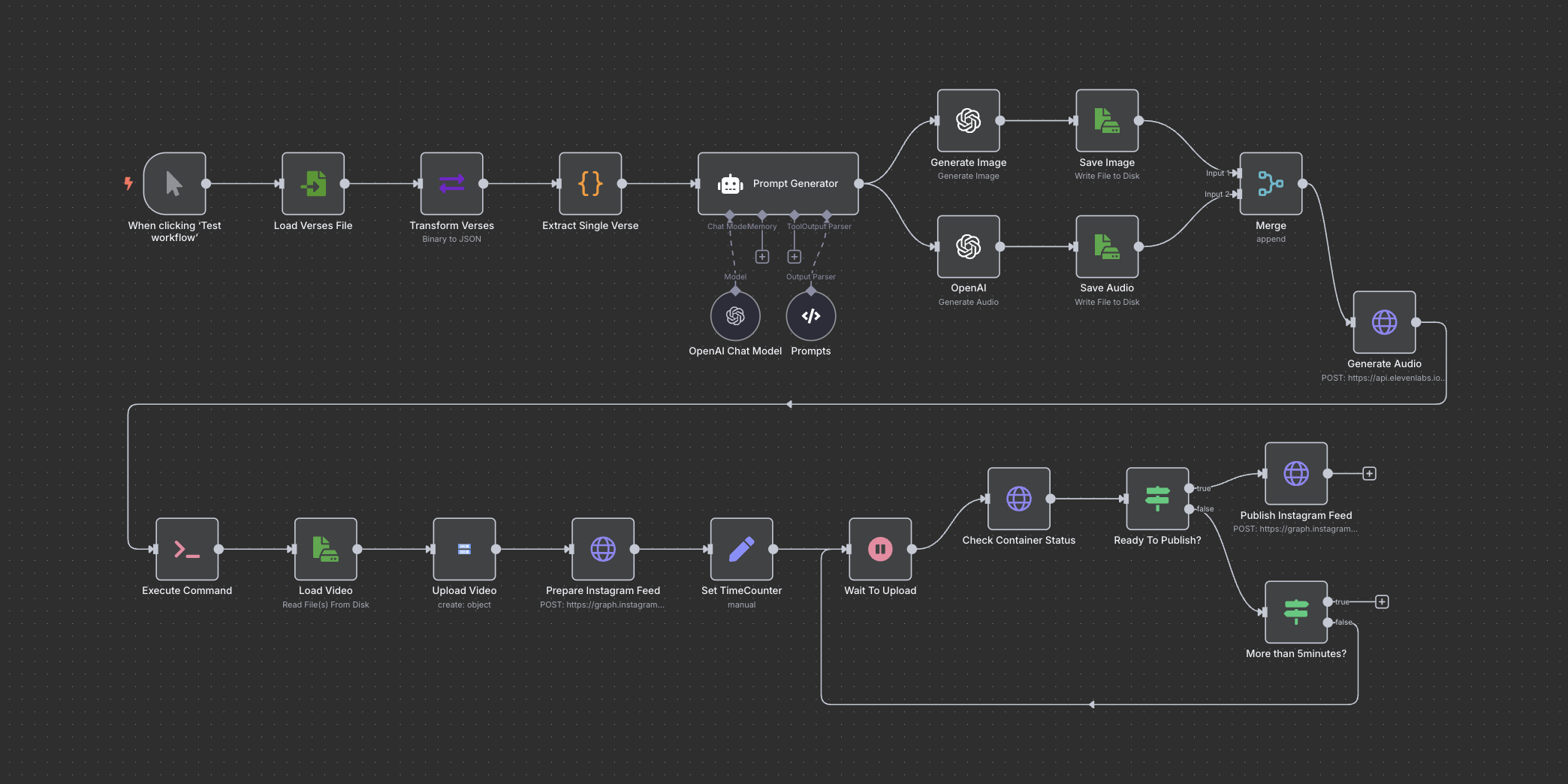Select the Extract Single Verse braces icon

590,182
